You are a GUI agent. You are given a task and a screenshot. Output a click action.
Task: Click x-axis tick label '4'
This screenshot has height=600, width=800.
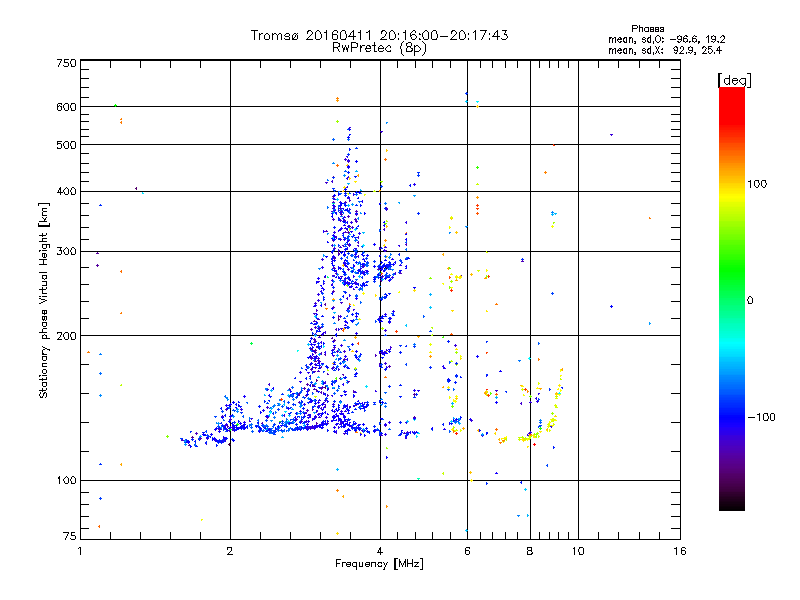point(380,551)
